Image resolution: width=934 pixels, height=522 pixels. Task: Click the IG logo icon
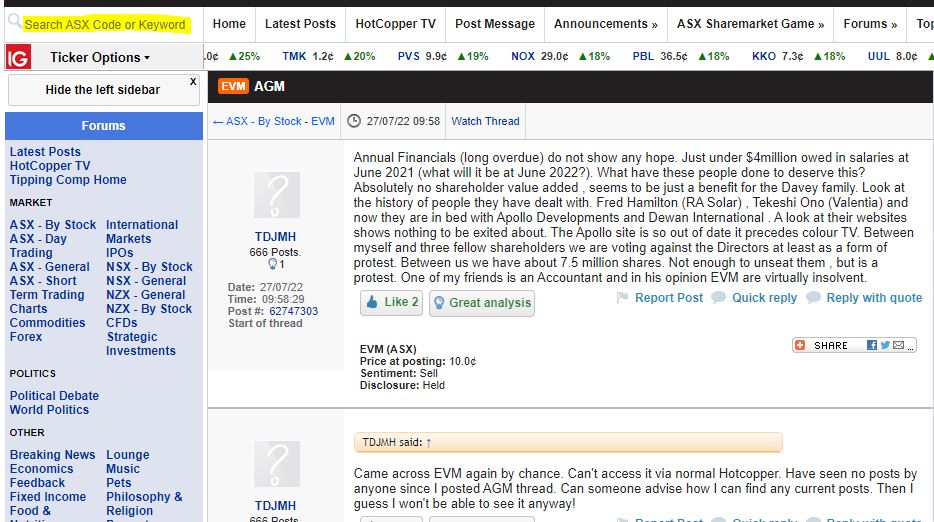tap(18, 57)
